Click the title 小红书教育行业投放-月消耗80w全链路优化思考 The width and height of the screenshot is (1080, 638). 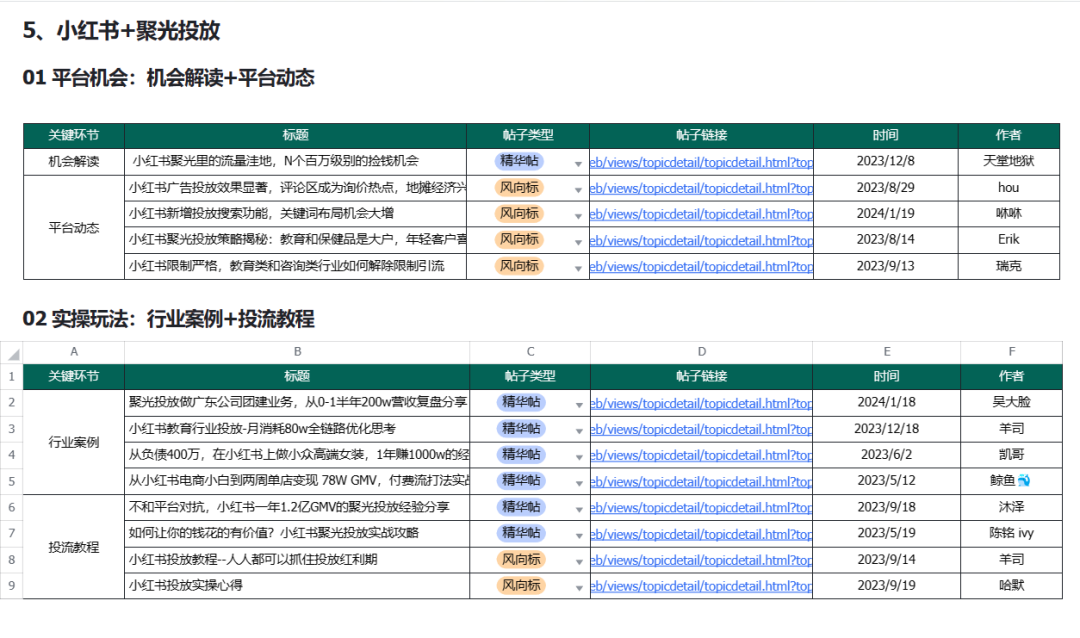pyautogui.click(x=262, y=429)
